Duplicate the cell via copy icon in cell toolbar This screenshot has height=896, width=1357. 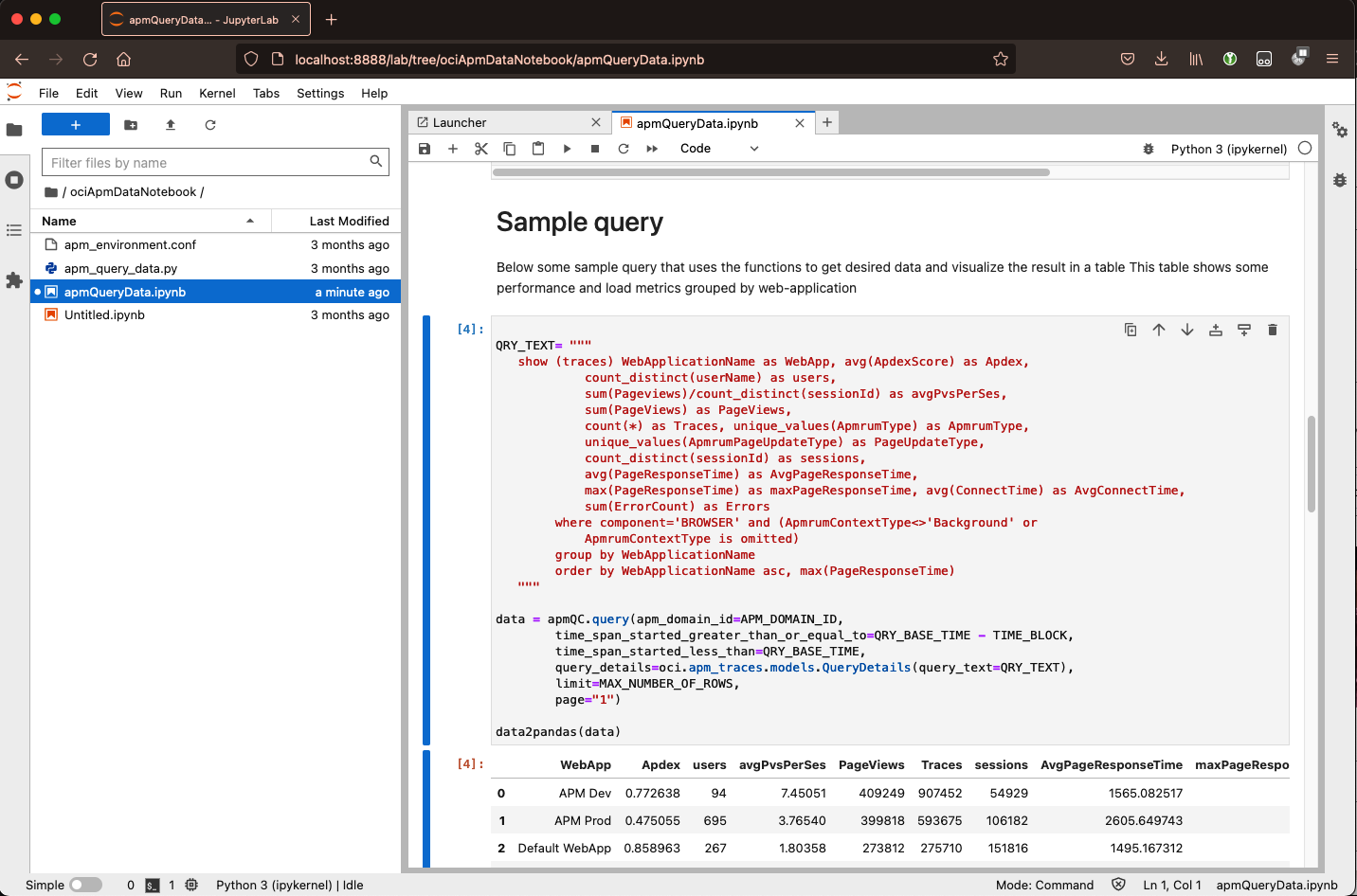coord(1131,329)
